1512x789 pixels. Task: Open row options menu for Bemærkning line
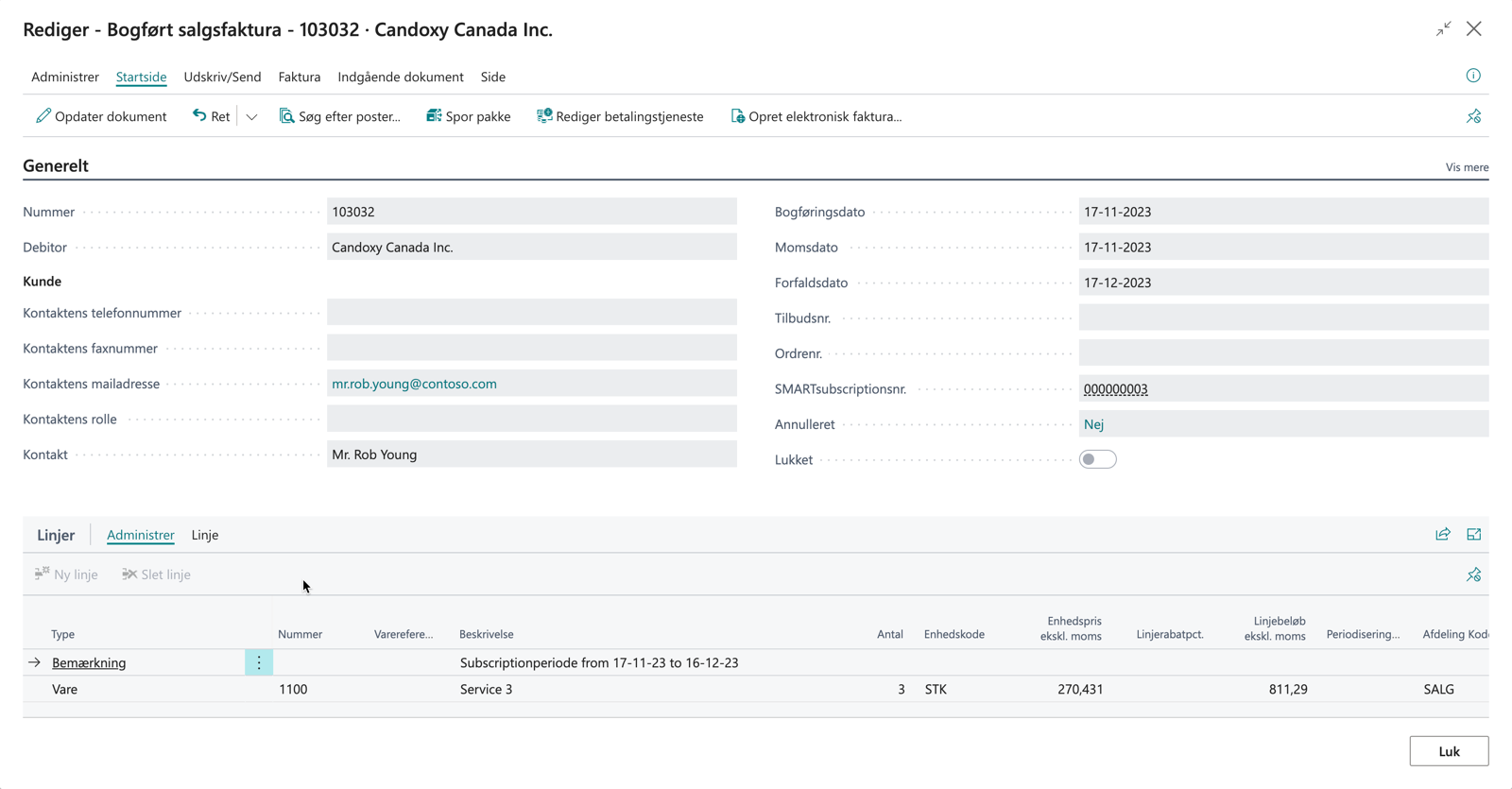(x=259, y=662)
